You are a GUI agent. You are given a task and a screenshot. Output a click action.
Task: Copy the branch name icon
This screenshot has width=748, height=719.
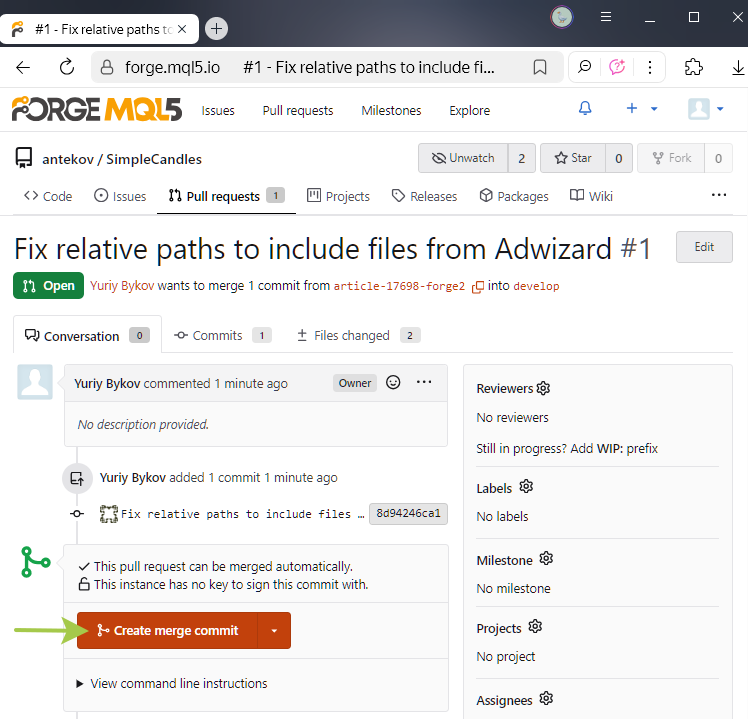pyautogui.click(x=478, y=286)
